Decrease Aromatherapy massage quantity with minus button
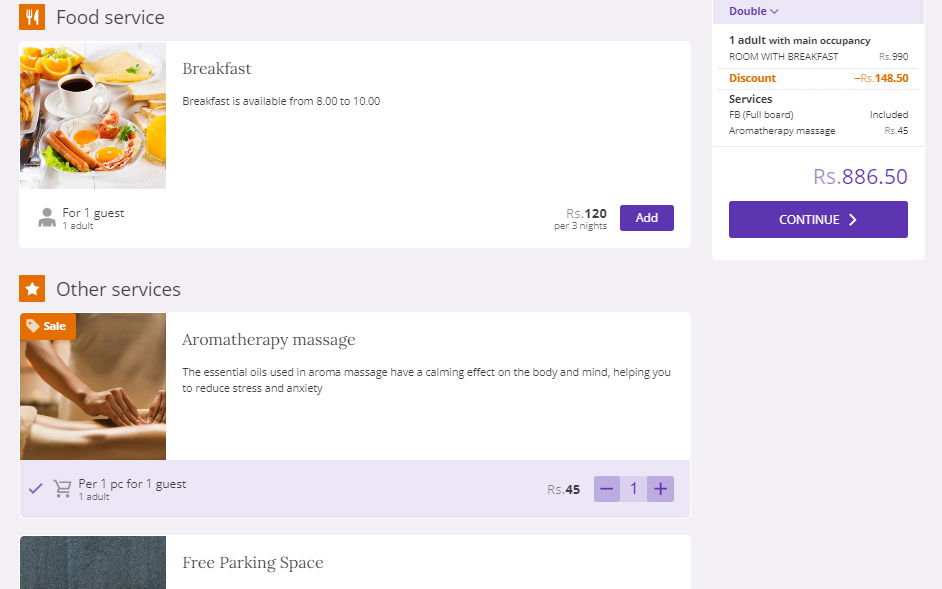The height and width of the screenshot is (589, 942). click(607, 489)
